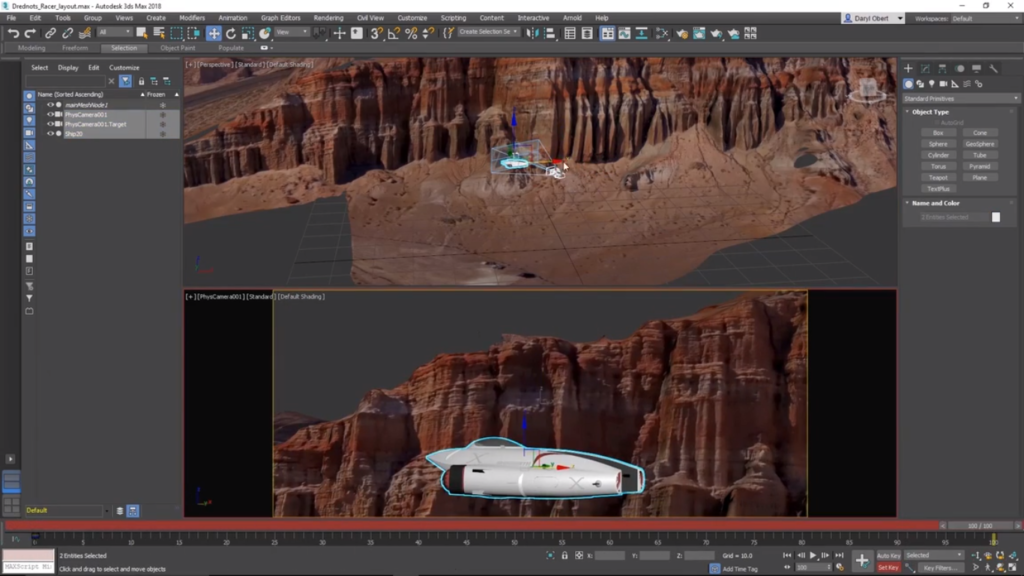The height and width of the screenshot is (576, 1024).
Task: Click the MAXScript Mini Listener field
Action: (27, 567)
